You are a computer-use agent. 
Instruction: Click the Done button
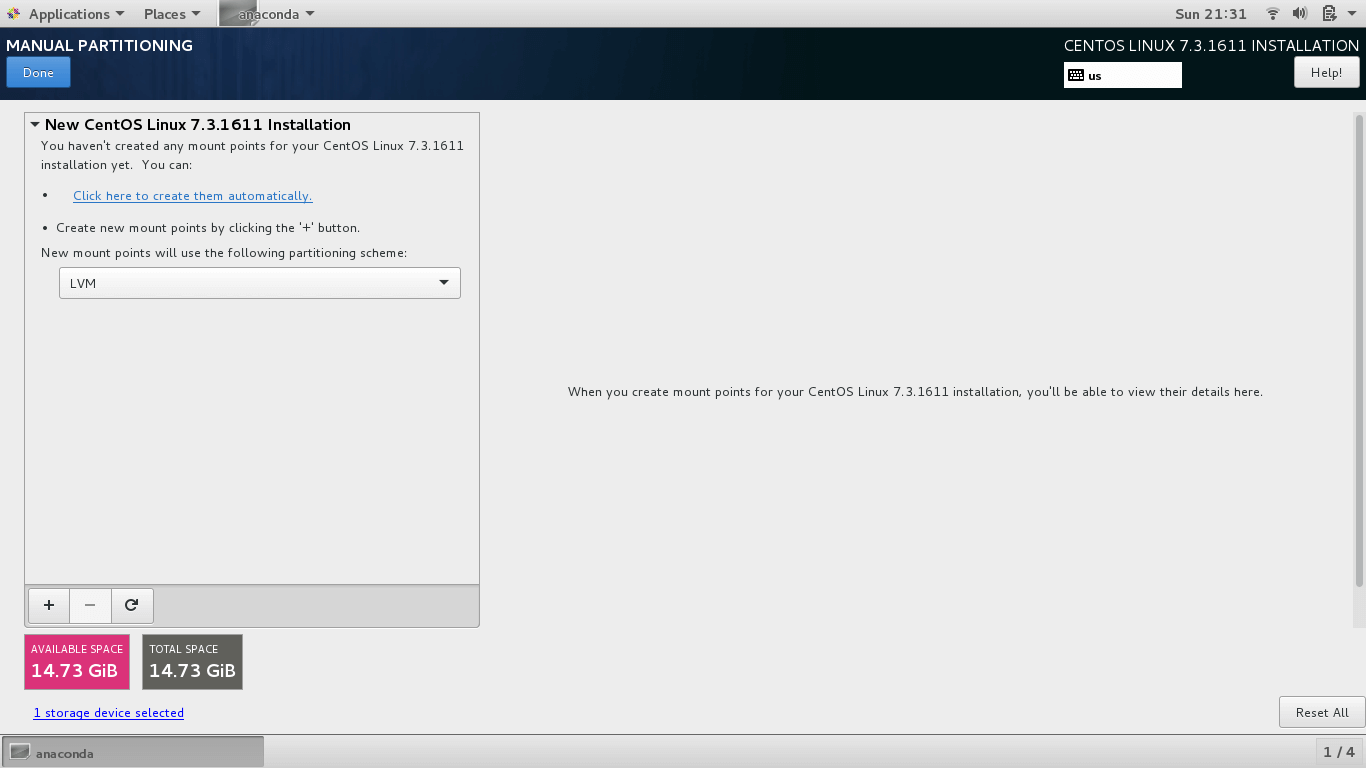click(38, 73)
